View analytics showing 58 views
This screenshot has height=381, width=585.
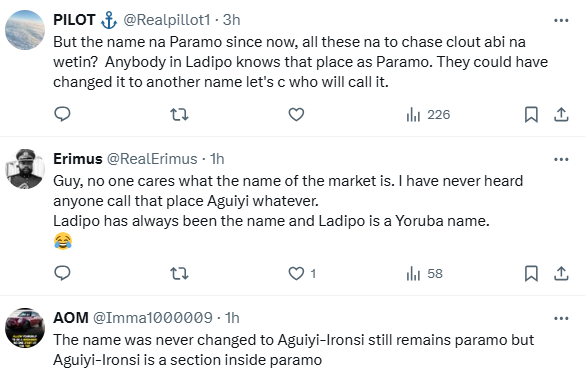[x=425, y=274]
